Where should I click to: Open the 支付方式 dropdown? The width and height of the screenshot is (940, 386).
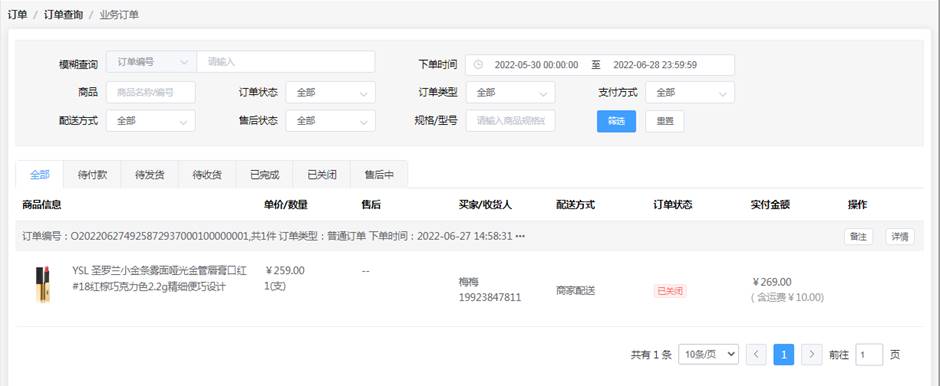[x=690, y=92]
